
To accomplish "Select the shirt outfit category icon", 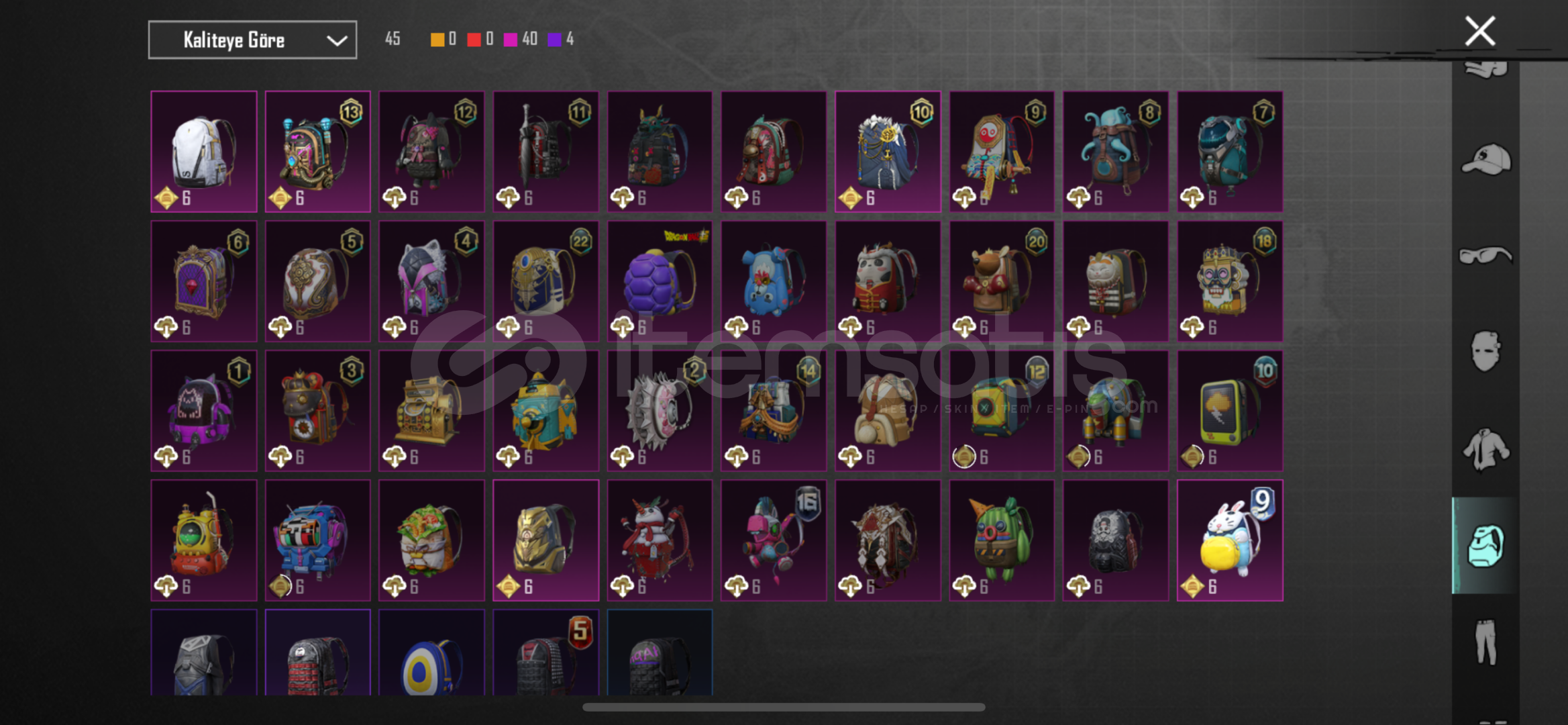I will coord(1485,448).
